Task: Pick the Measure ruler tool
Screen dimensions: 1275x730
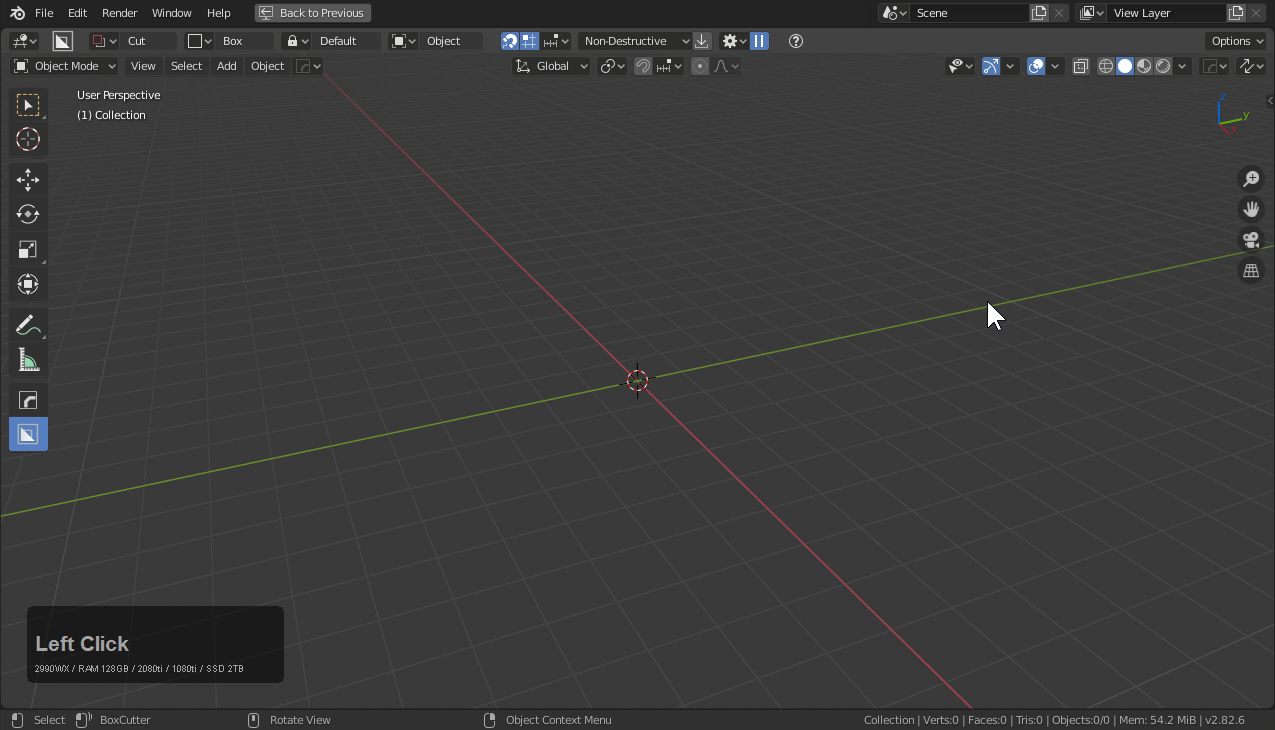Action: coord(28,360)
